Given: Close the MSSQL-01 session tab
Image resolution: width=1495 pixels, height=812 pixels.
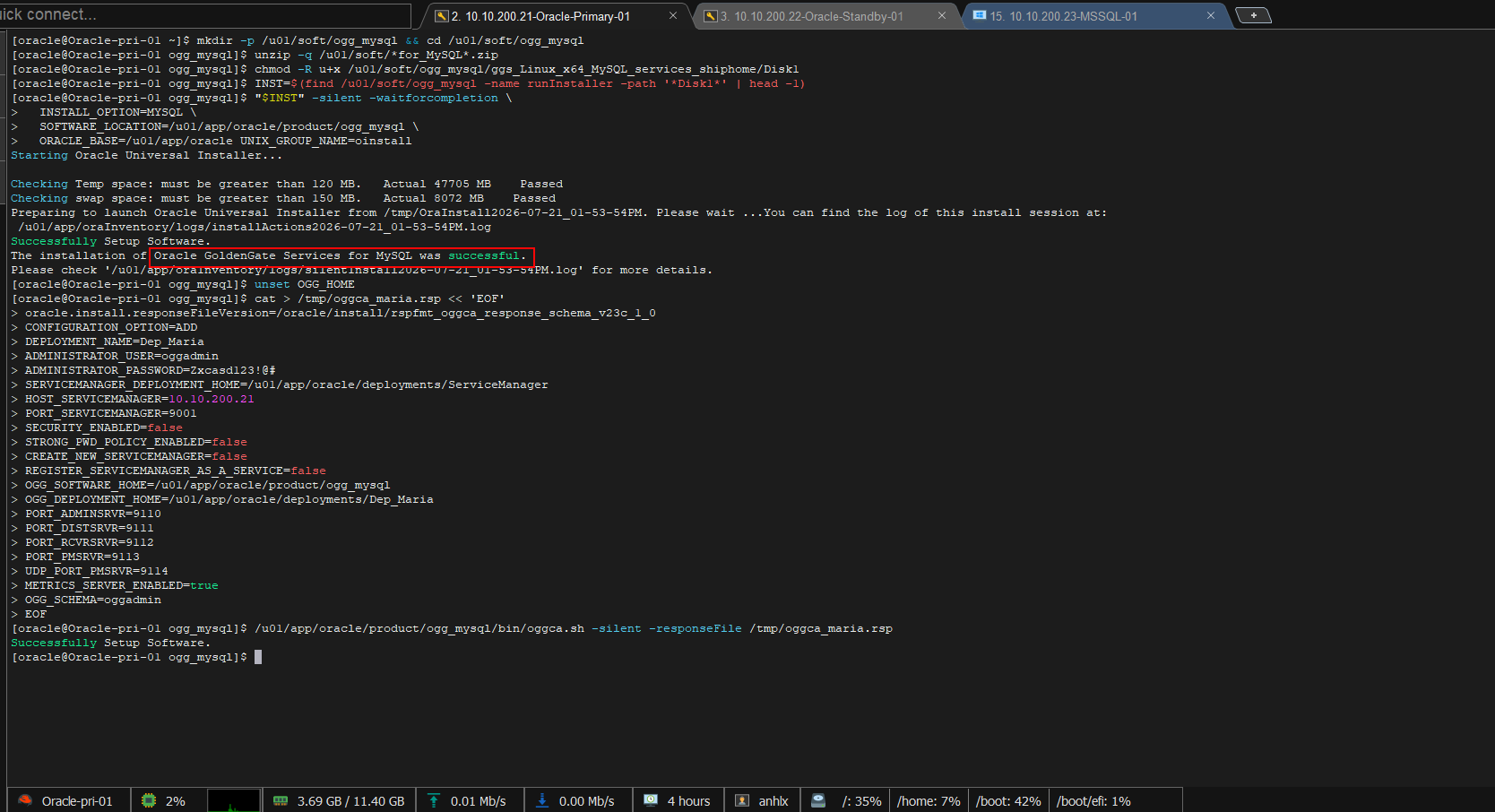Looking at the screenshot, I should (1211, 16).
